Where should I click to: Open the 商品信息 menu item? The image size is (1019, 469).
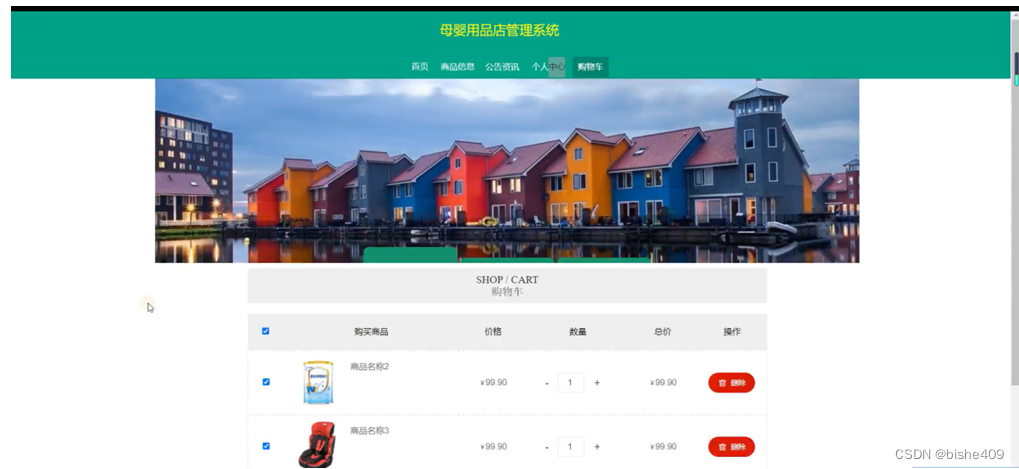pos(458,67)
